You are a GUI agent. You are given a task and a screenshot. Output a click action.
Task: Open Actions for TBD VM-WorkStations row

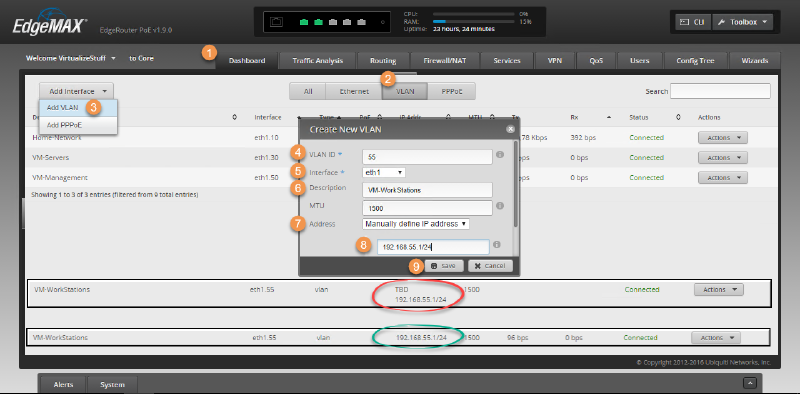tap(719, 289)
